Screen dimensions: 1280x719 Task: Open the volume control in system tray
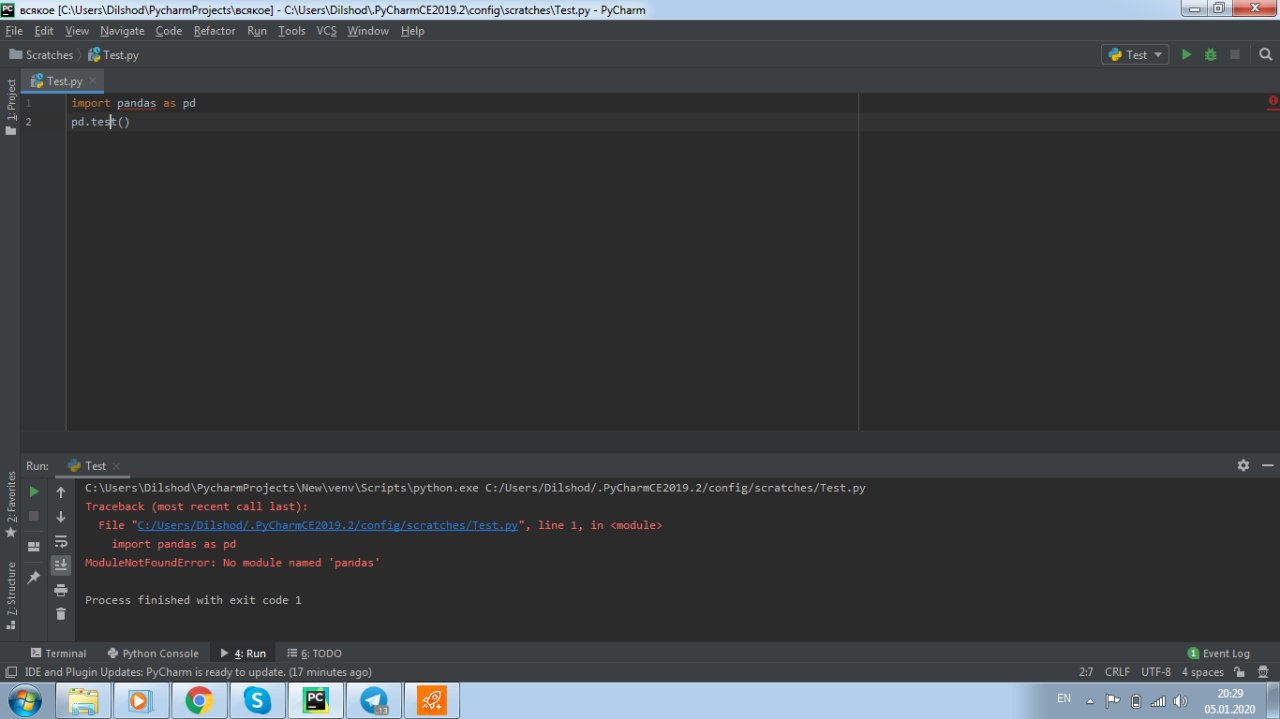tap(1183, 701)
